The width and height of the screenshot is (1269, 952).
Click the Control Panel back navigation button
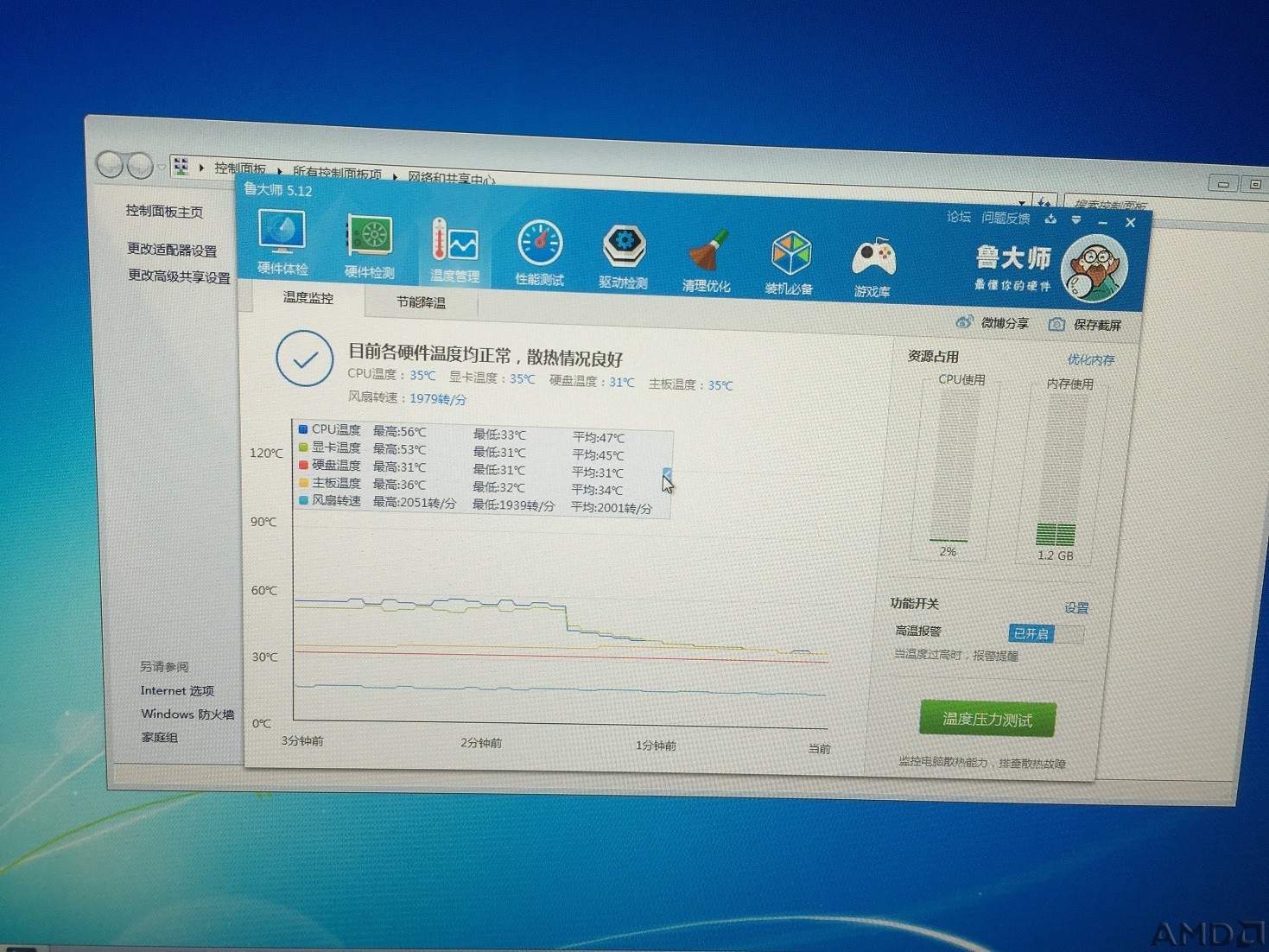point(110,163)
